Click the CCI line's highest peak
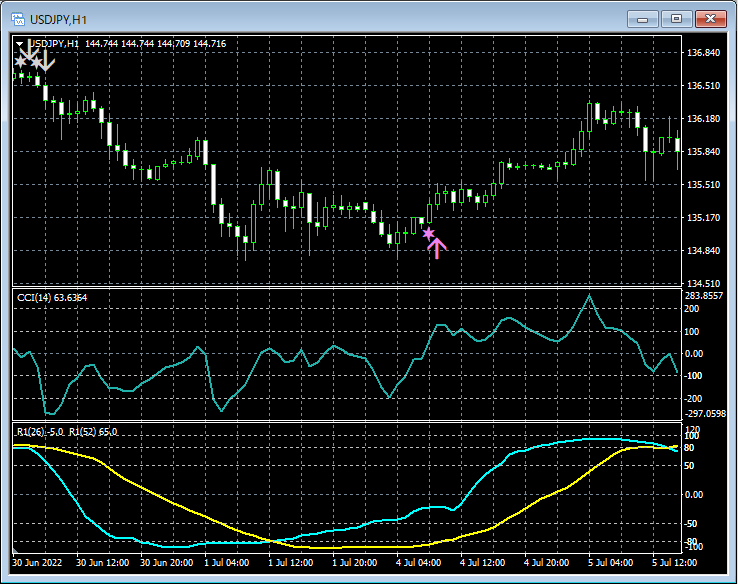739x584 pixels. point(589,296)
